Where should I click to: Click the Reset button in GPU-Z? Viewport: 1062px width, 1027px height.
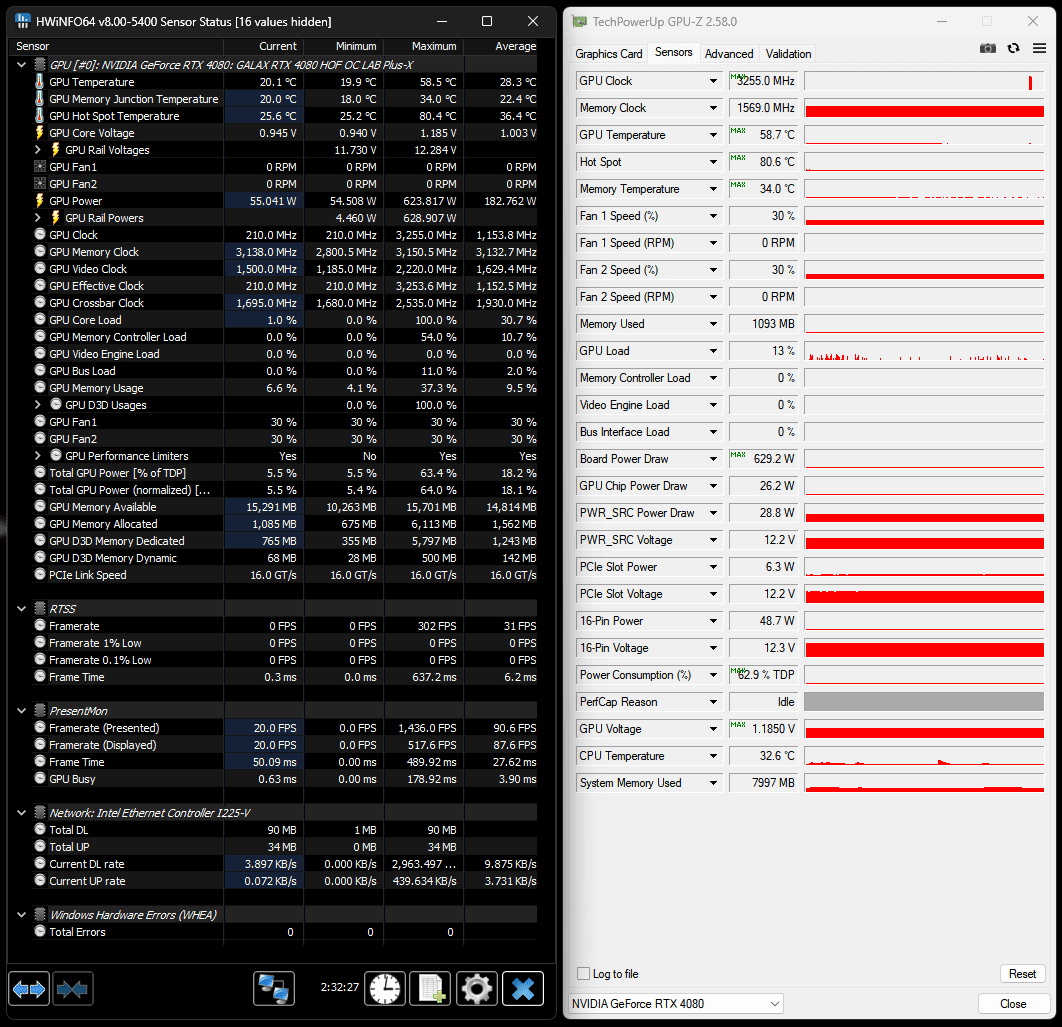(x=1022, y=973)
